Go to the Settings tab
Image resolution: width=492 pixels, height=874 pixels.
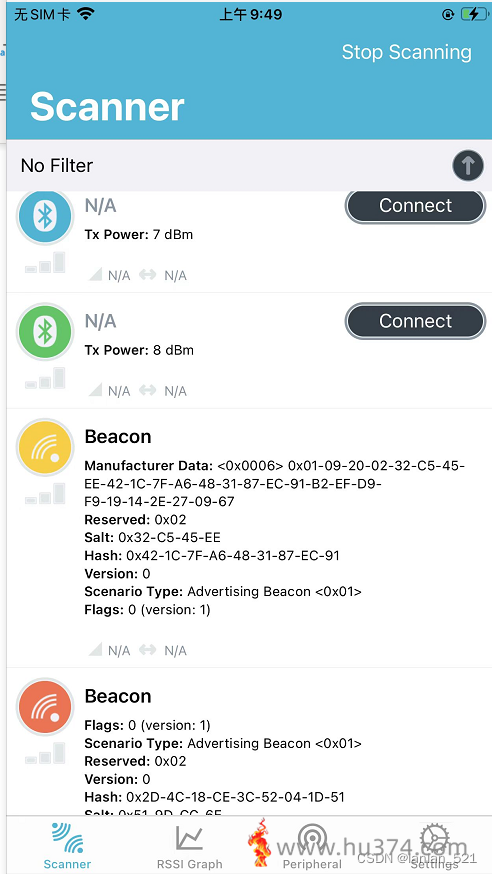point(435,846)
